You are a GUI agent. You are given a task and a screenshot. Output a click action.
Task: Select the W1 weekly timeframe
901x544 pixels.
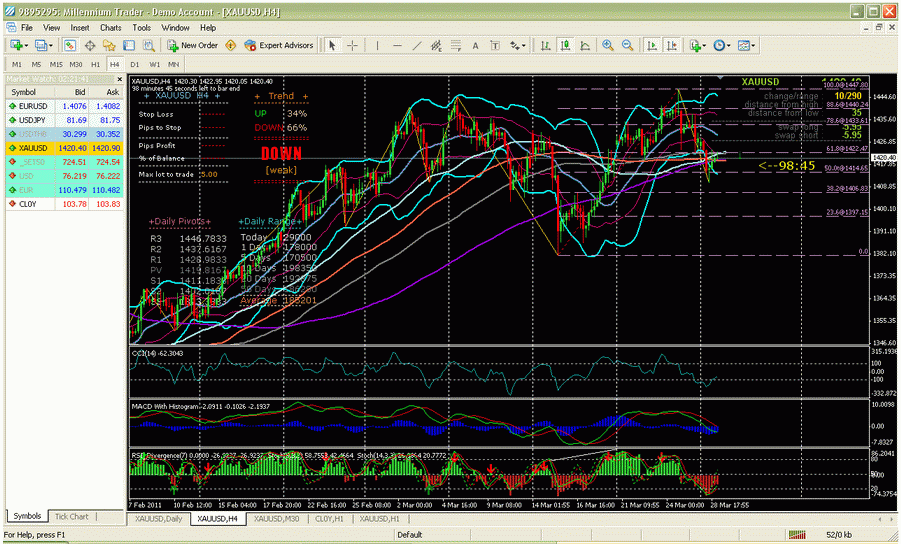pyautogui.click(x=154, y=64)
